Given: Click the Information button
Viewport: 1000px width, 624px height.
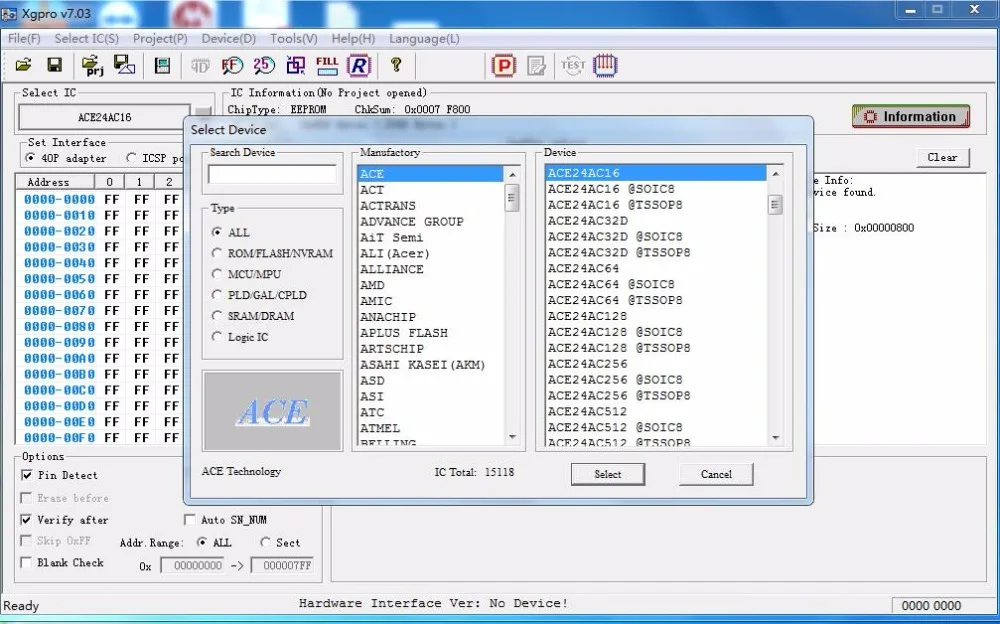Looking at the screenshot, I should pyautogui.click(x=911, y=117).
